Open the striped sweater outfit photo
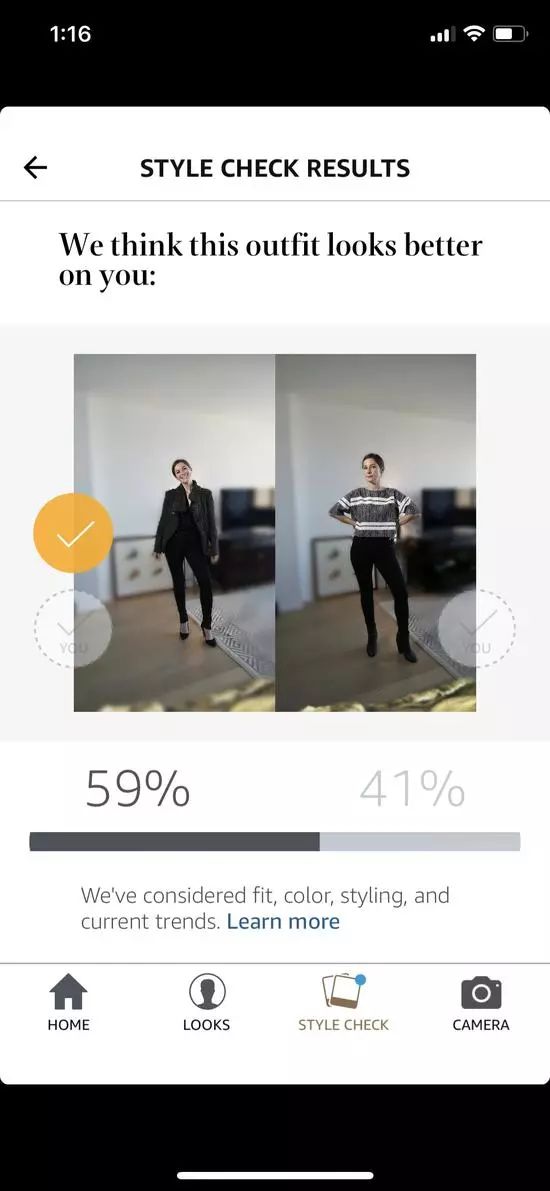Image resolution: width=550 pixels, height=1191 pixels. coord(375,532)
